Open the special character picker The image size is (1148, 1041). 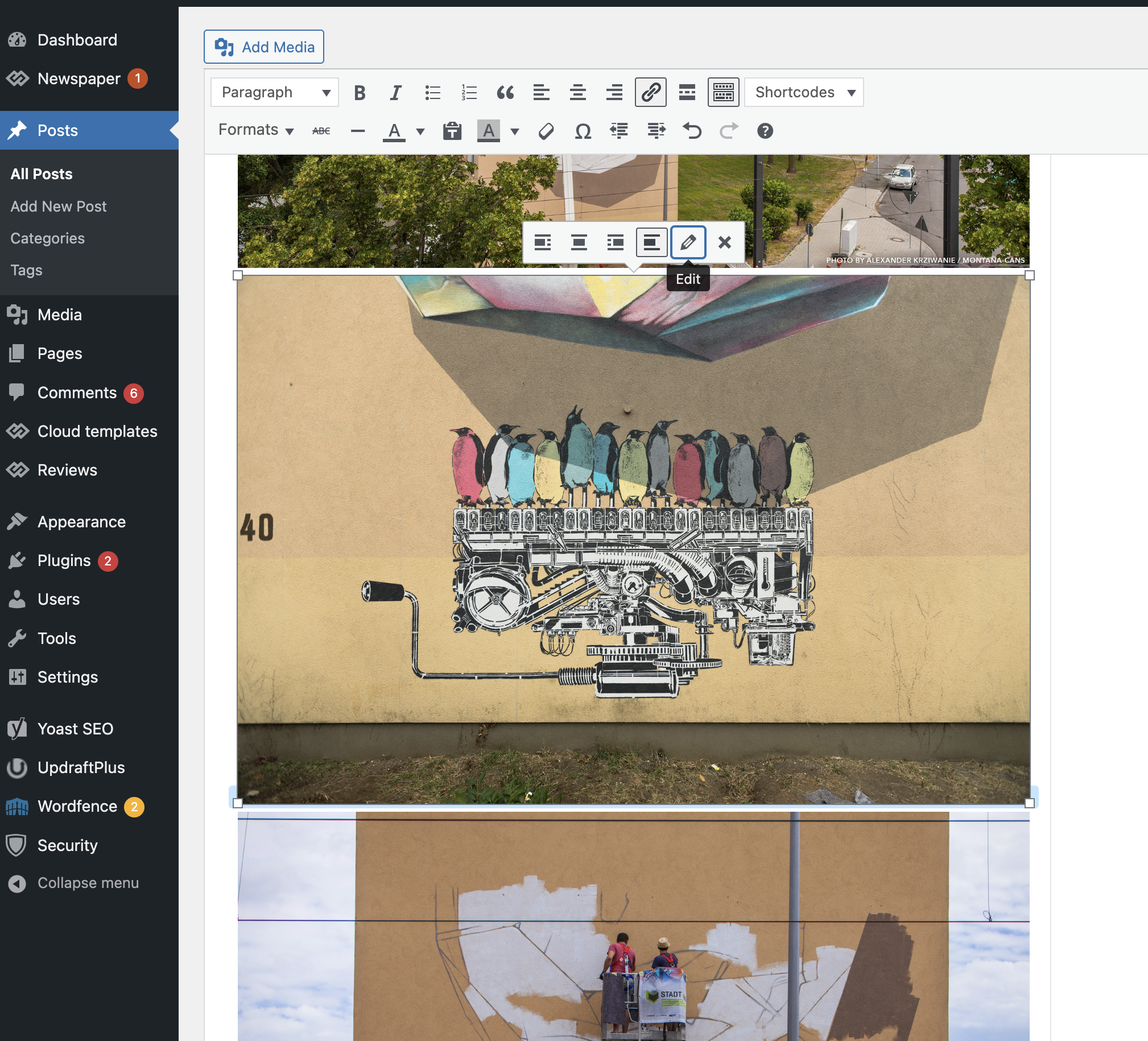click(583, 131)
